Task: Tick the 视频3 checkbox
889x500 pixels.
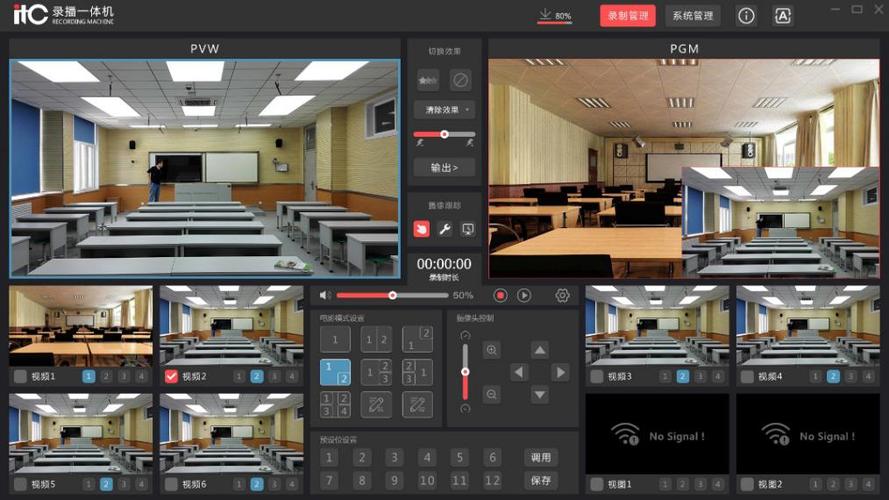Action: [596, 377]
